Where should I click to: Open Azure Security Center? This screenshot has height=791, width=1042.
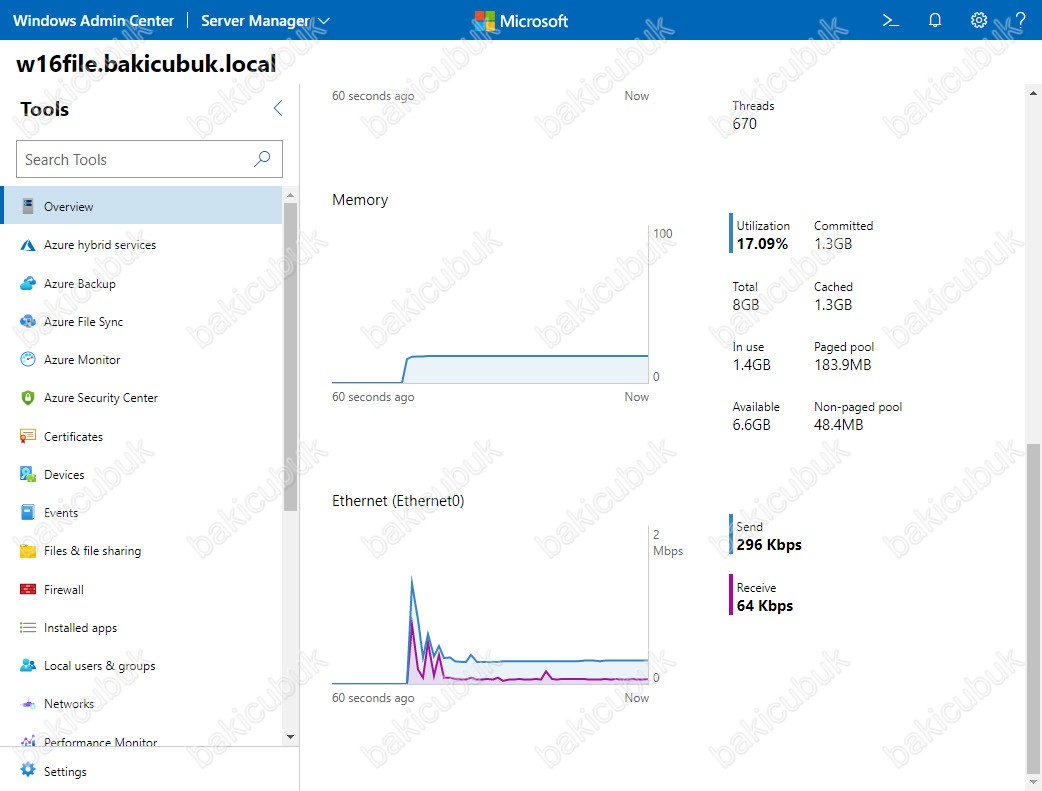coord(142,397)
